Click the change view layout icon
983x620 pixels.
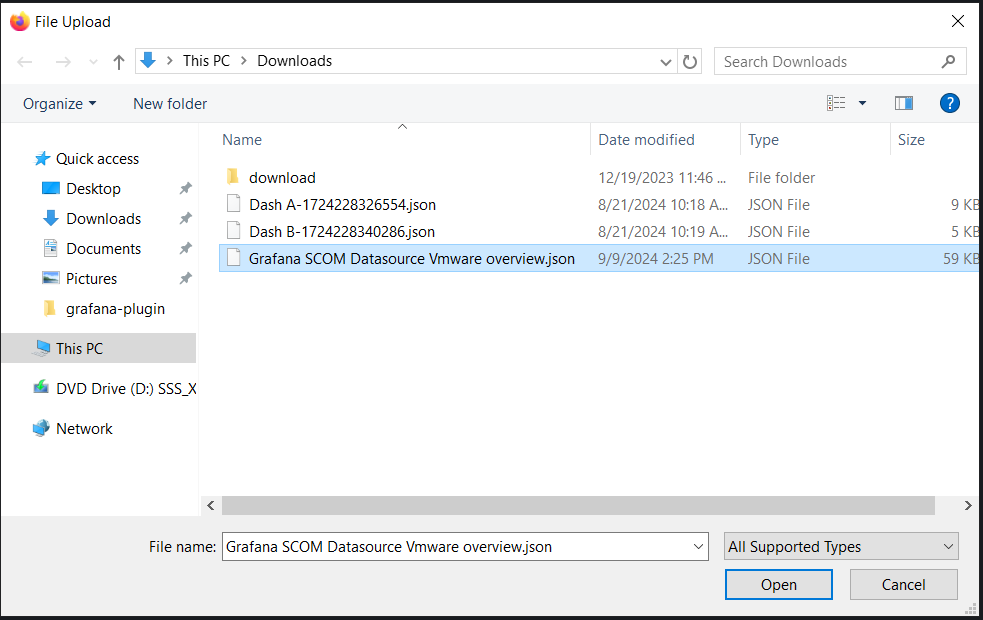836,103
